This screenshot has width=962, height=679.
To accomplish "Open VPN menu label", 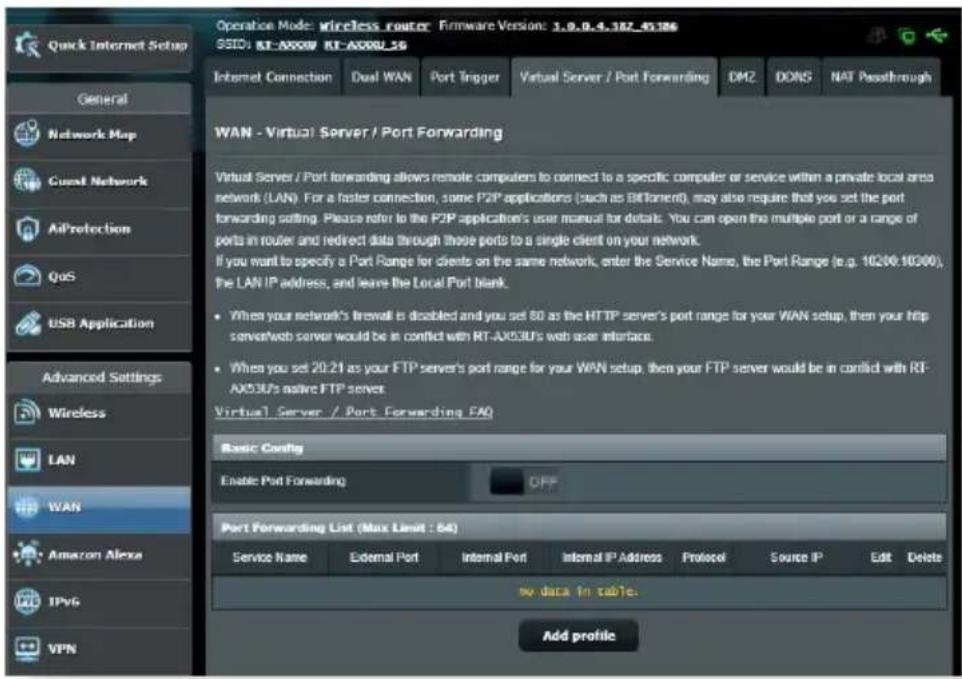I will [x=62, y=649].
